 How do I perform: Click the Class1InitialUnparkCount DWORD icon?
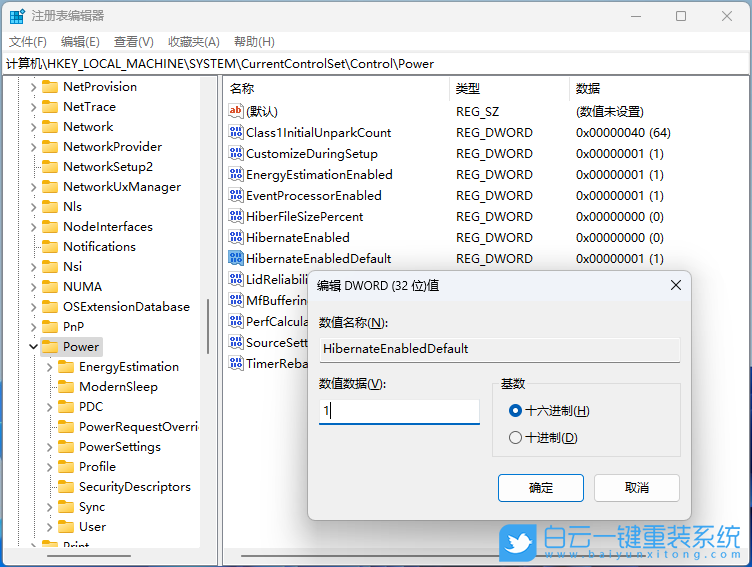(x=235, y=132)
